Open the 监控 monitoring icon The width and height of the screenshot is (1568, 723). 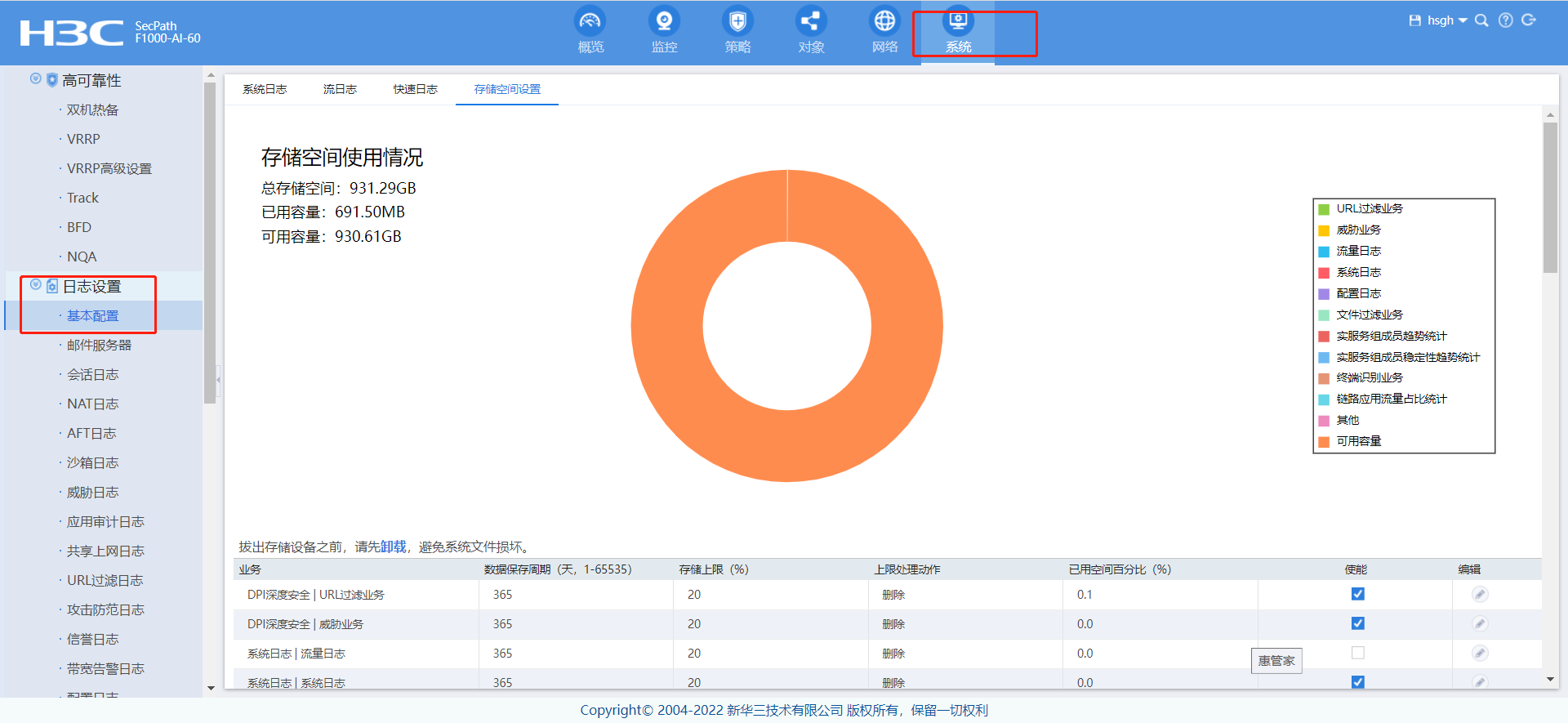click(664, 21)
